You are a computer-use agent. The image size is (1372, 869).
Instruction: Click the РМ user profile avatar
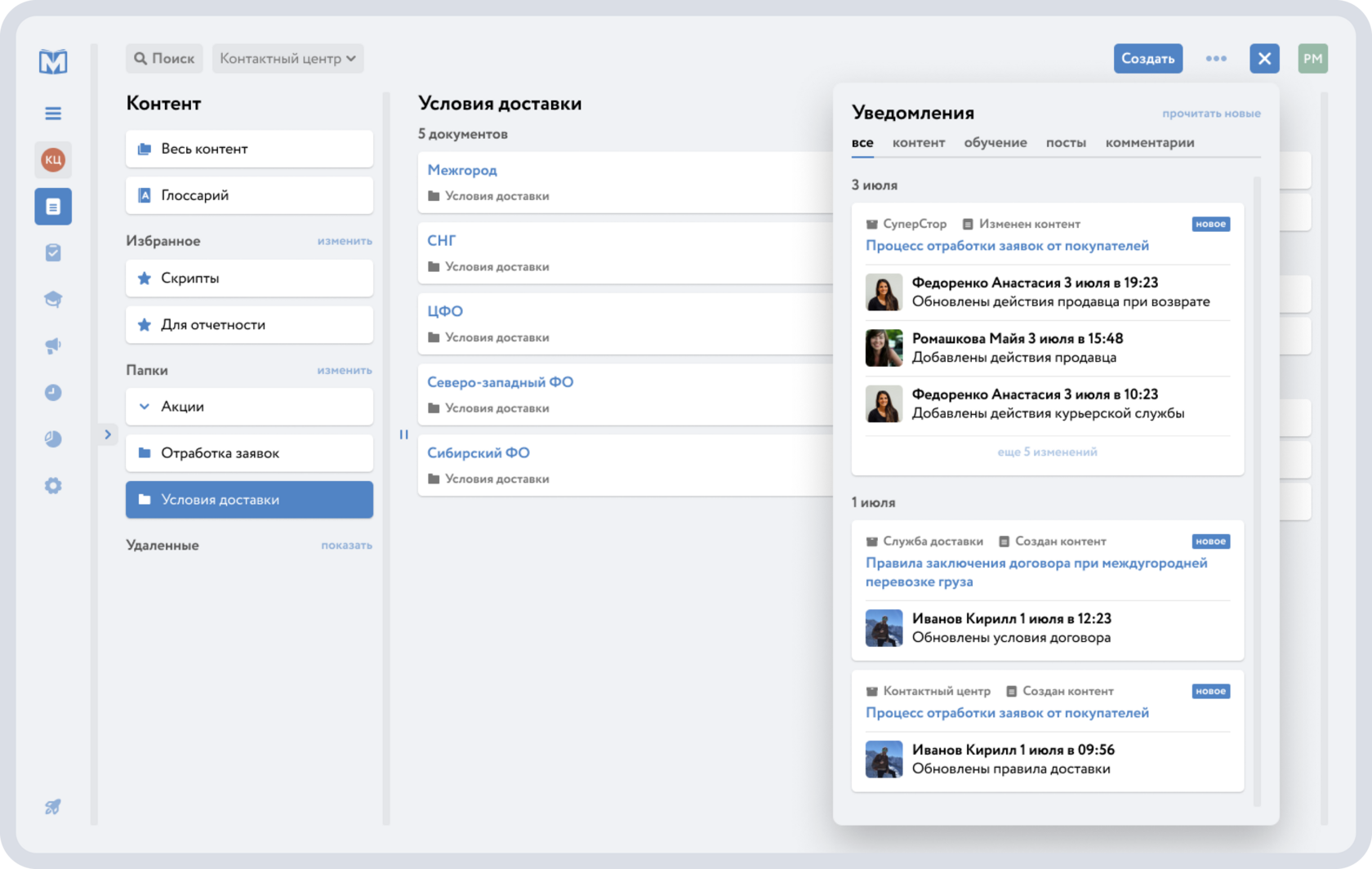click(1312, 59)
